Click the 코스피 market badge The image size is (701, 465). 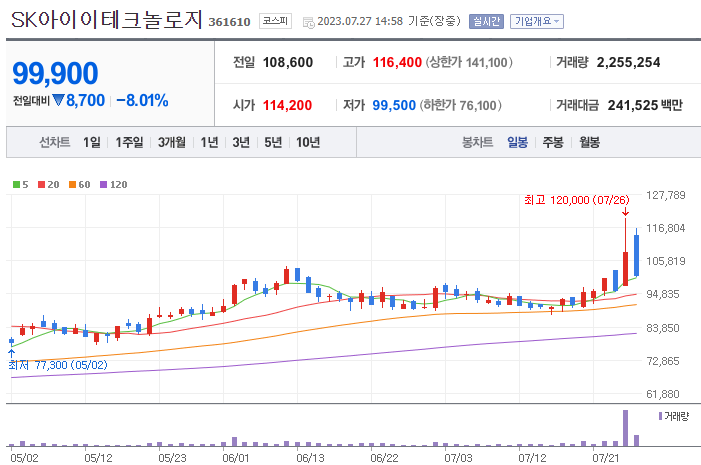(x=275, y=21)
